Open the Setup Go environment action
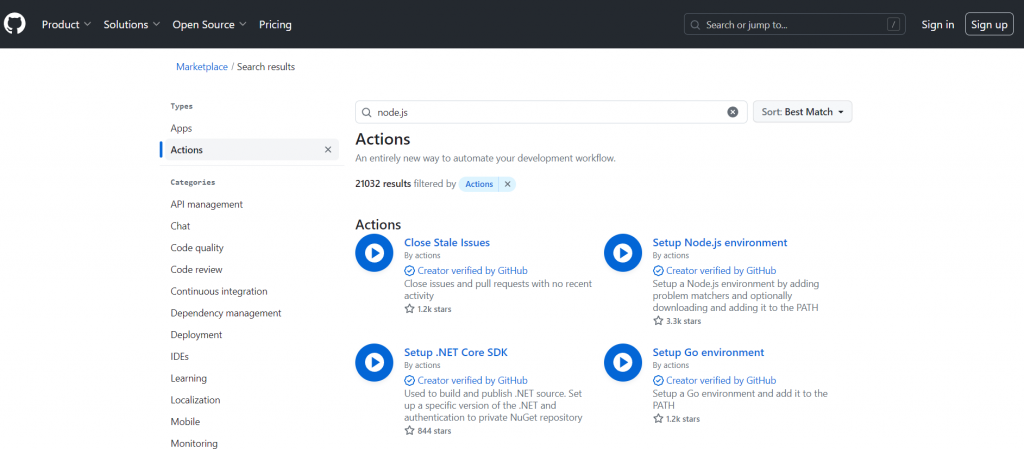Viewport: 1024px width, 449px height. pyautogui.click(x=708, y=352)
